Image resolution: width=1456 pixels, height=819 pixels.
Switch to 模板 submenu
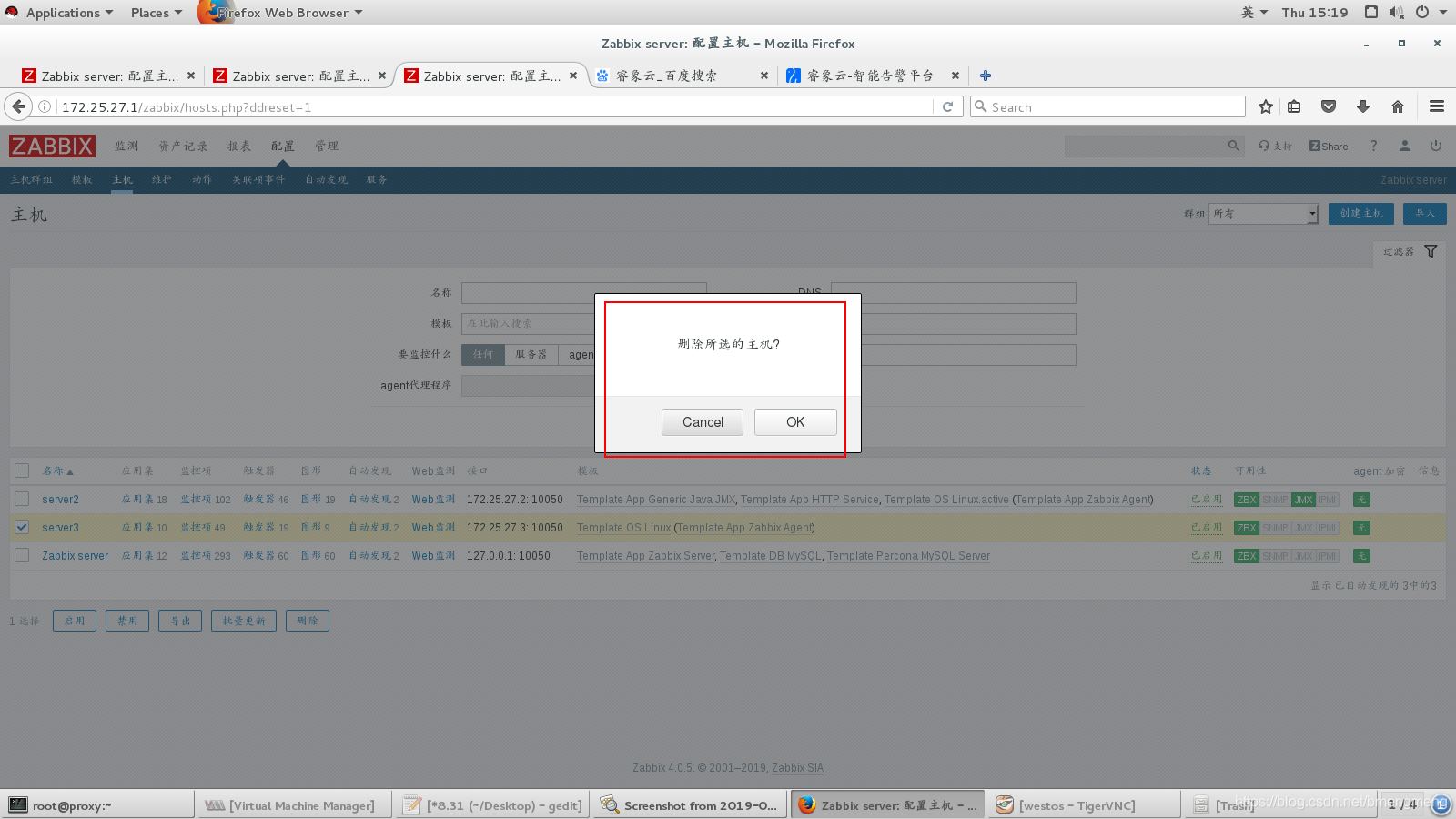pos(82,179)
